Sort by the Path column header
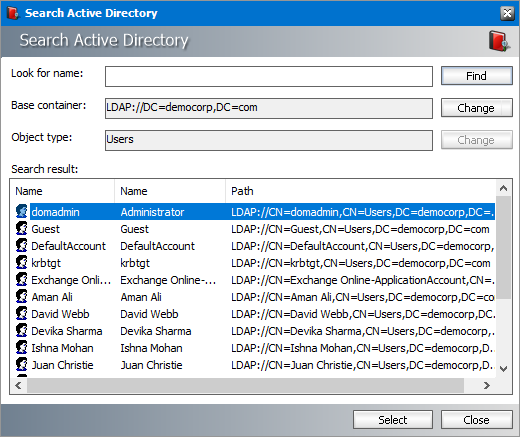The width and height of the screenshot is (520, 437). click(x=360, y=191)
